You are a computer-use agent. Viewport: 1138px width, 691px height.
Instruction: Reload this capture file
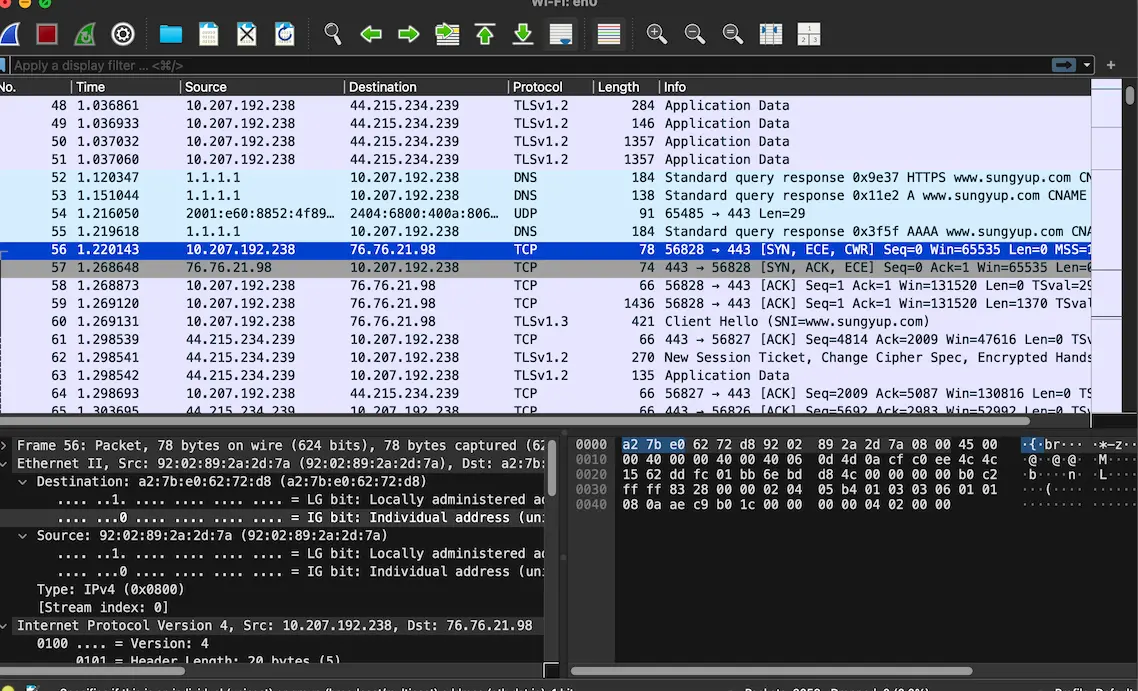tap(284, 33)
